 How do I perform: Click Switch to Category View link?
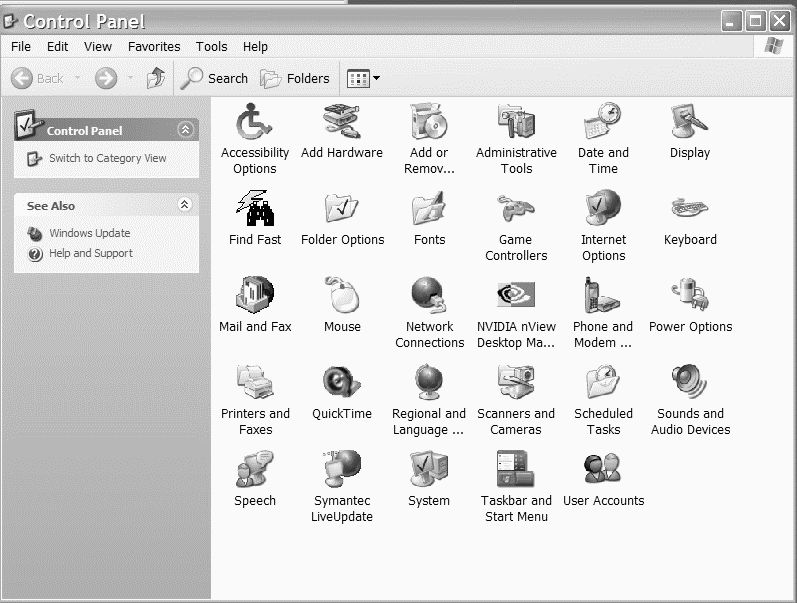pyautogui.click(x=107, y=158)
